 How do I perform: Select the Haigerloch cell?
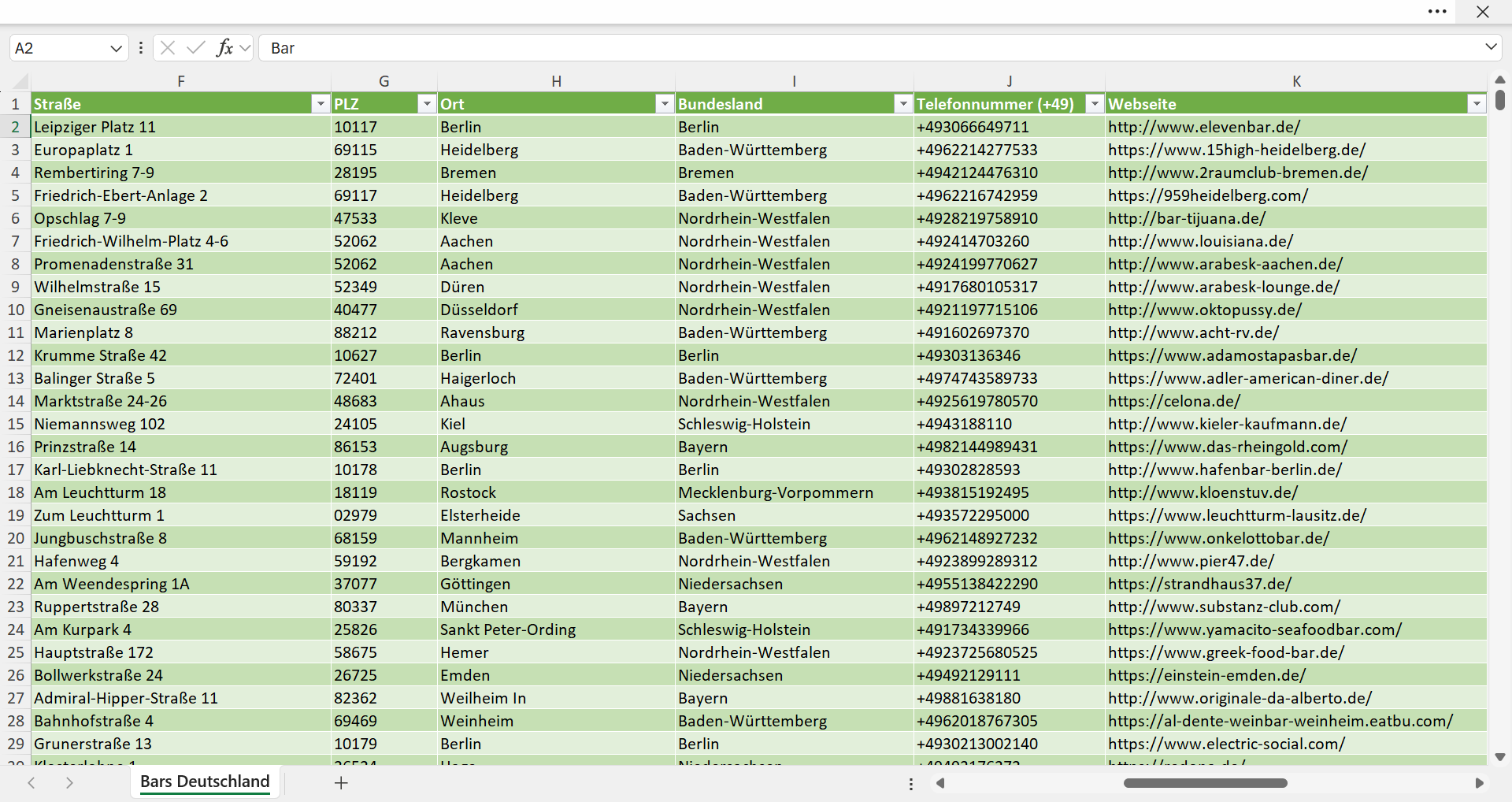coord(556,378)
